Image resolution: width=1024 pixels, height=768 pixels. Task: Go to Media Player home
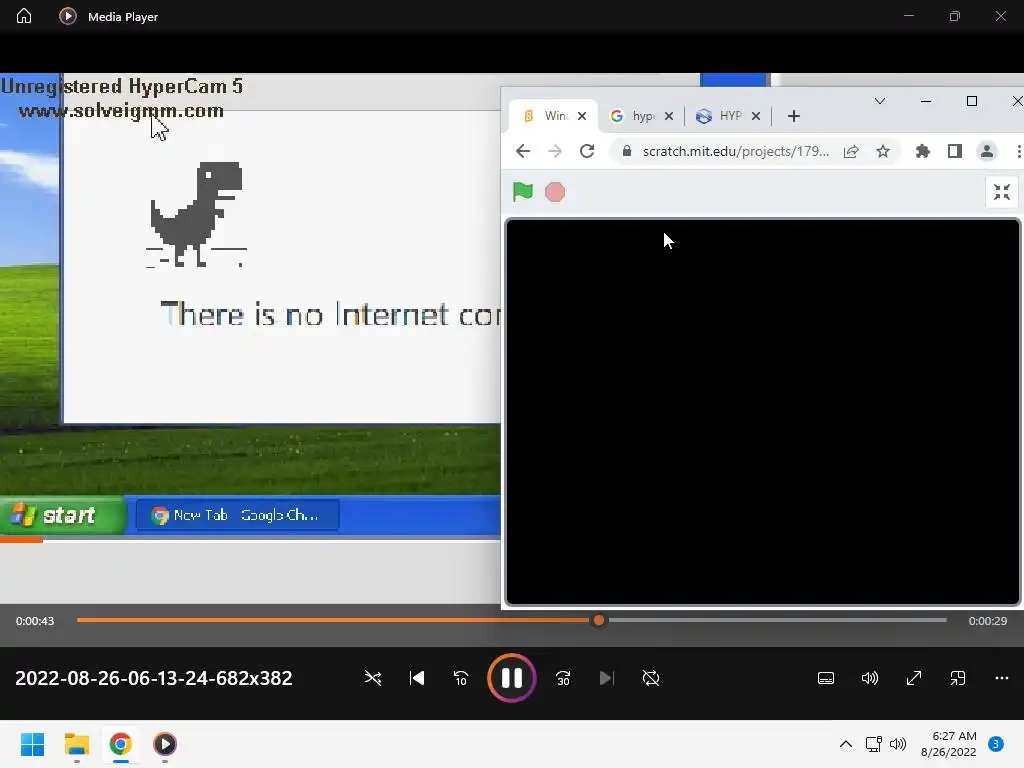point(24,16)
